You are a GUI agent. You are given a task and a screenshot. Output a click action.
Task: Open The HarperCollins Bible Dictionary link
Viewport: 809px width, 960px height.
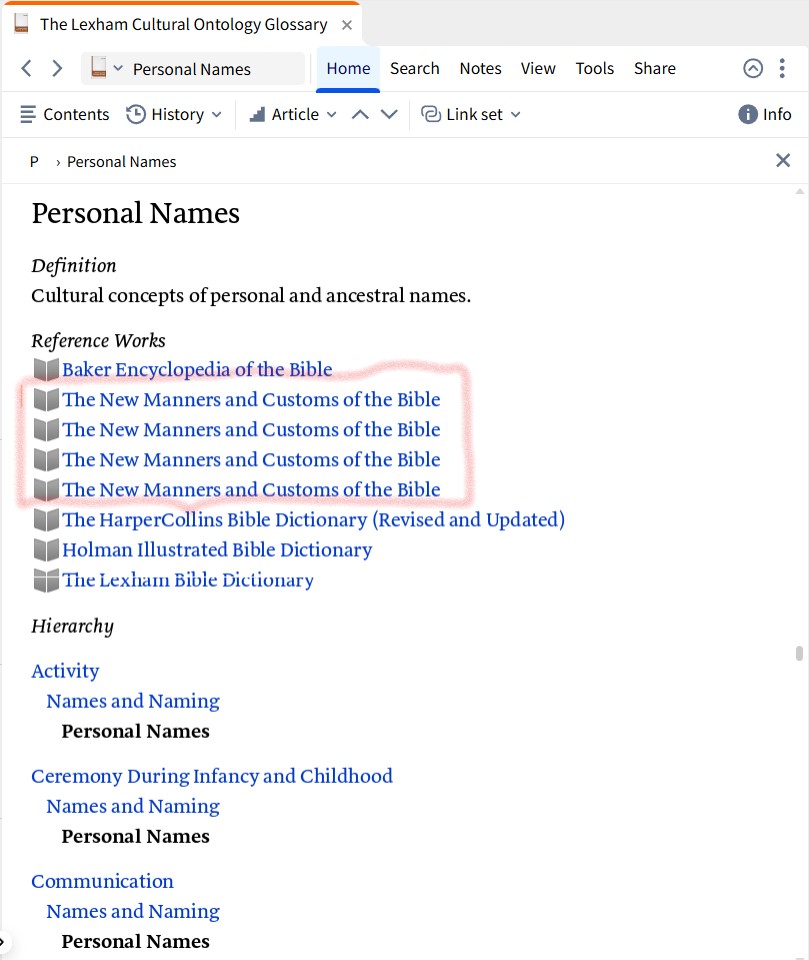(313, 519)
